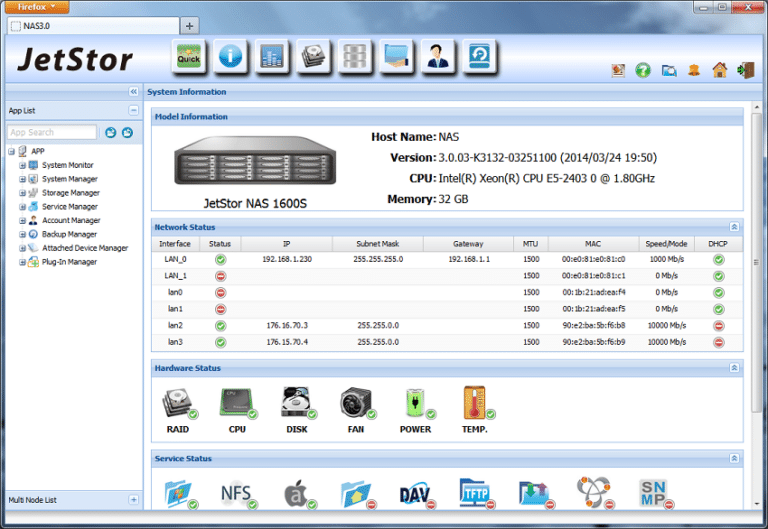Collapse the left sidebar with double-arrow

coord(134,92)
